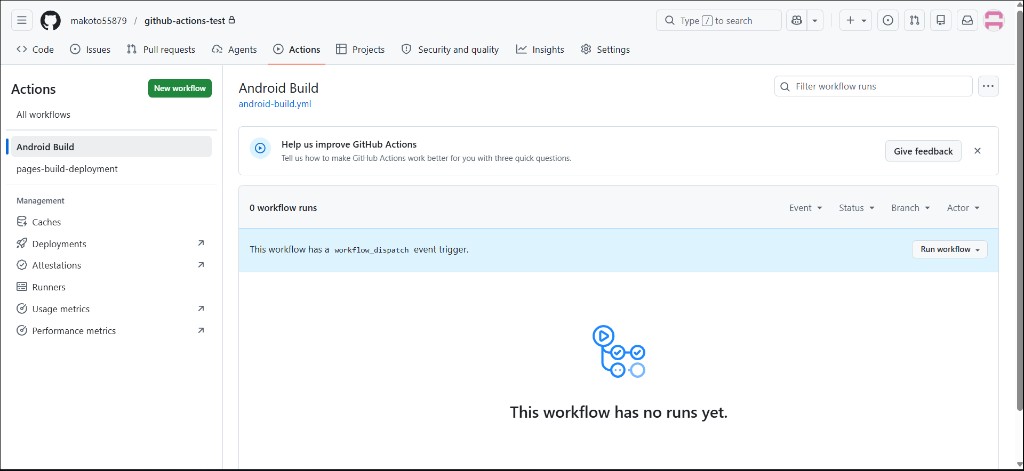Screen dimensions: 1024x471
Task: Open the Insights tab
Action: click(x=540, y=50)
